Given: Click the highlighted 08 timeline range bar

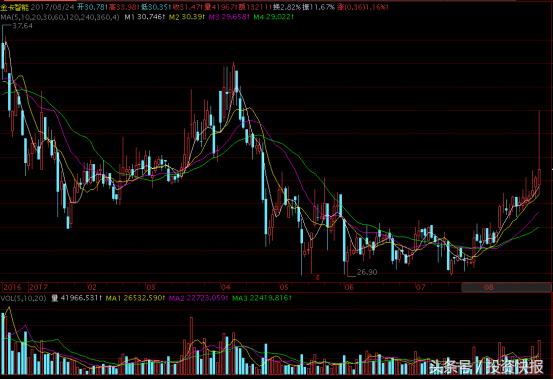Looking at the screenshot, I should 506,287.
